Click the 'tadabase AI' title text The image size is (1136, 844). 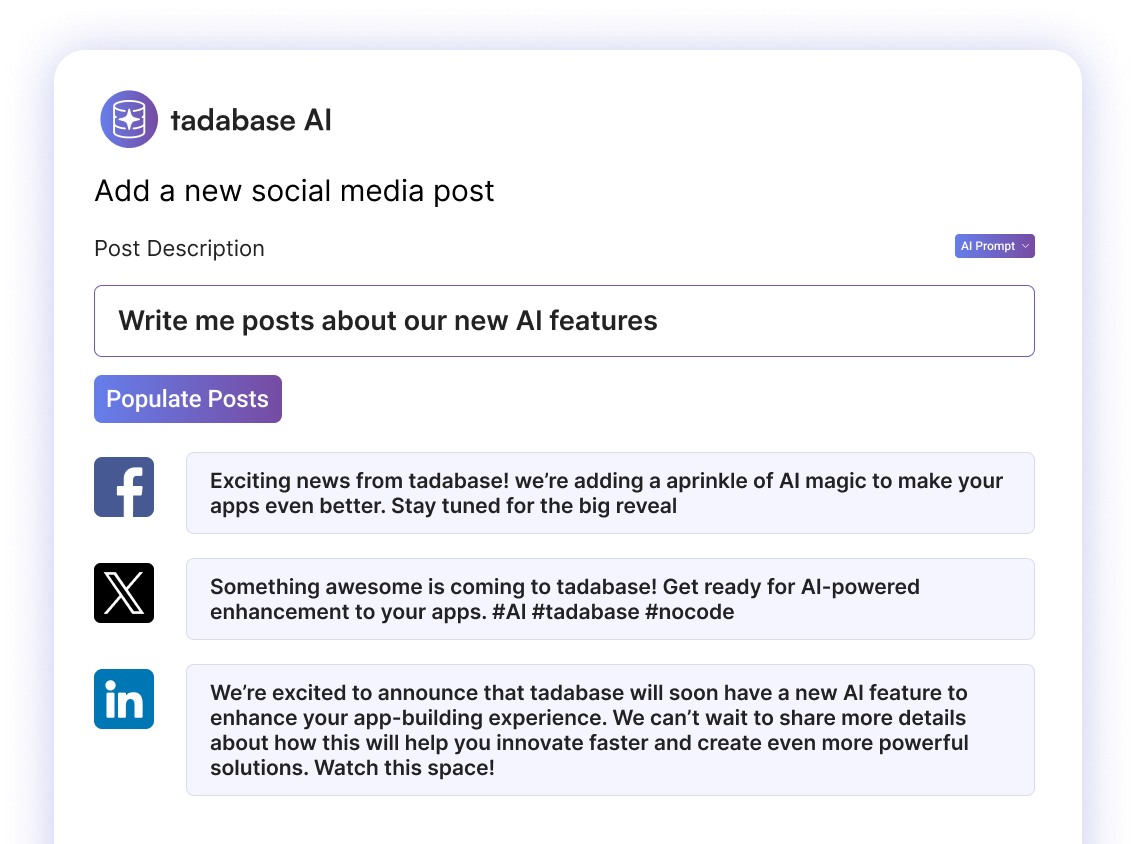[251, 120]
